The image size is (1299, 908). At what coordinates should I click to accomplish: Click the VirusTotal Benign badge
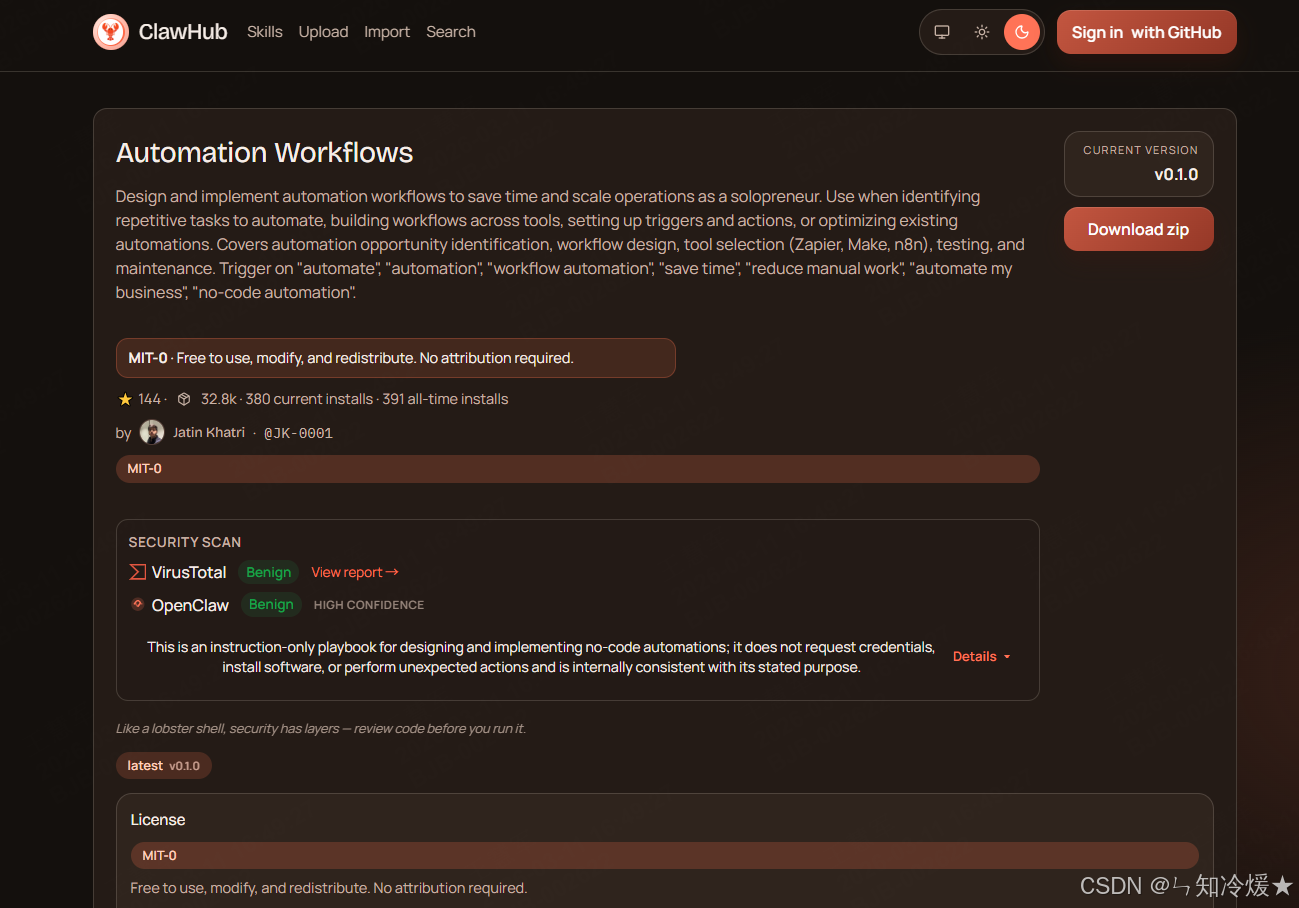coord(269,572)
